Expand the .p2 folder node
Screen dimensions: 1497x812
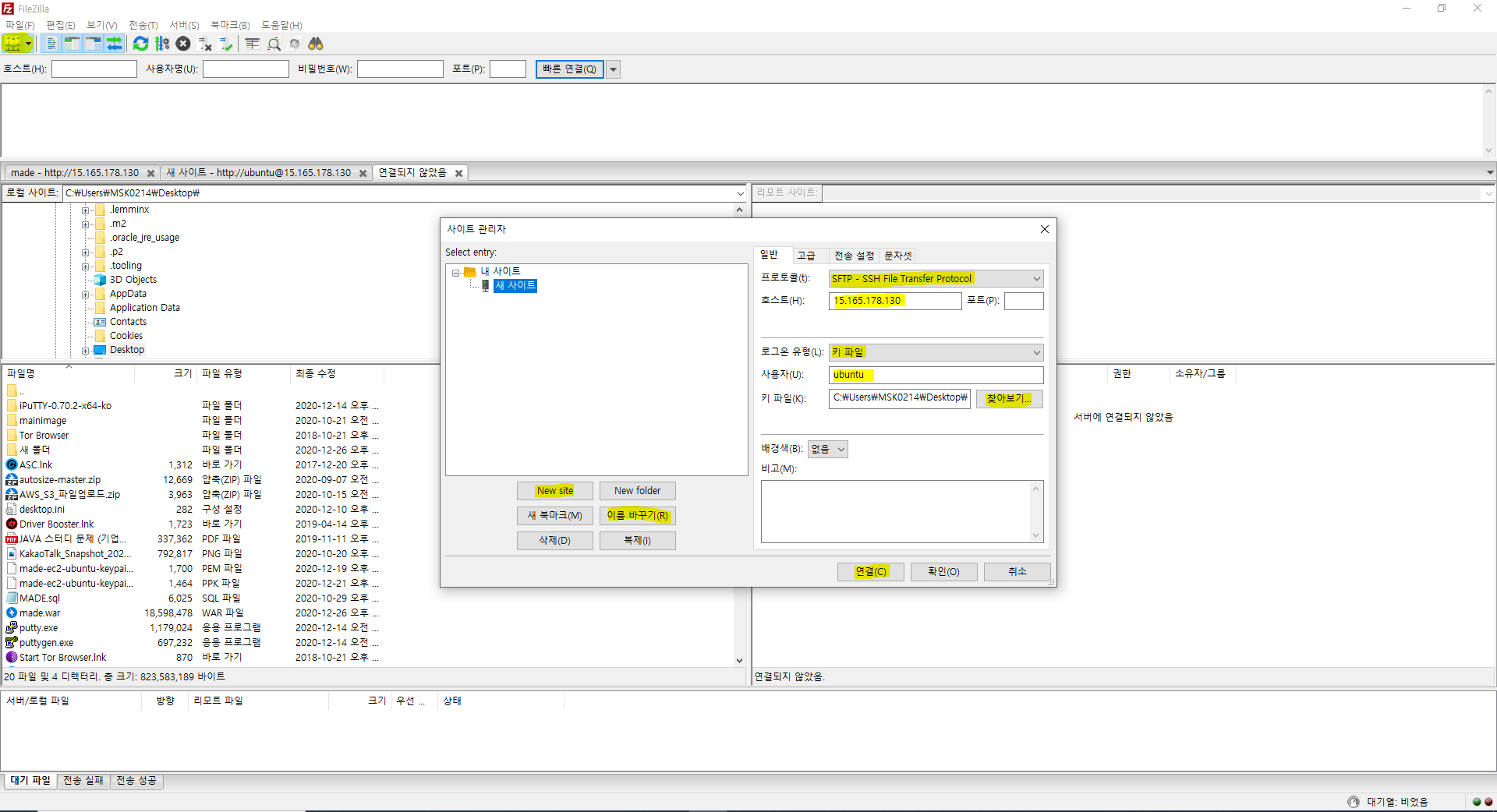pyautogui.click(x=85, y=252)
